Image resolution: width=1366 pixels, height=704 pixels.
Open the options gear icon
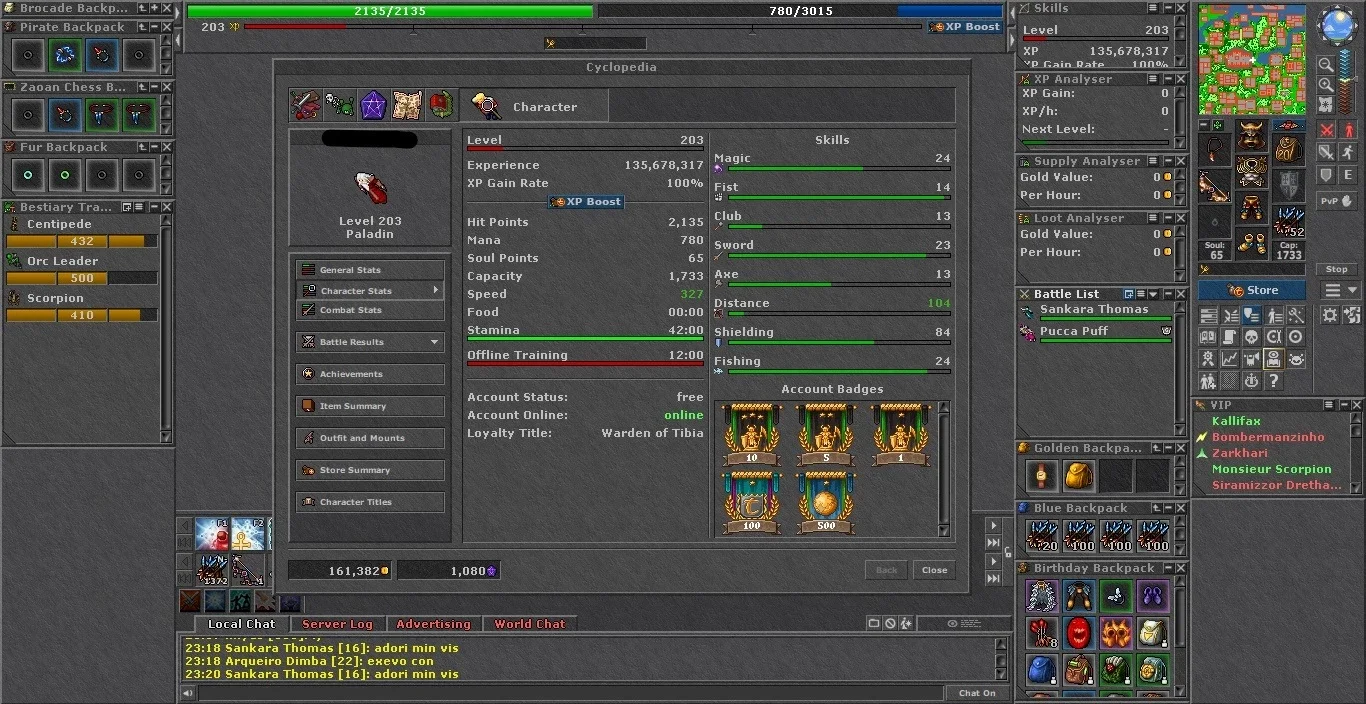click(x=1329, y=315)
